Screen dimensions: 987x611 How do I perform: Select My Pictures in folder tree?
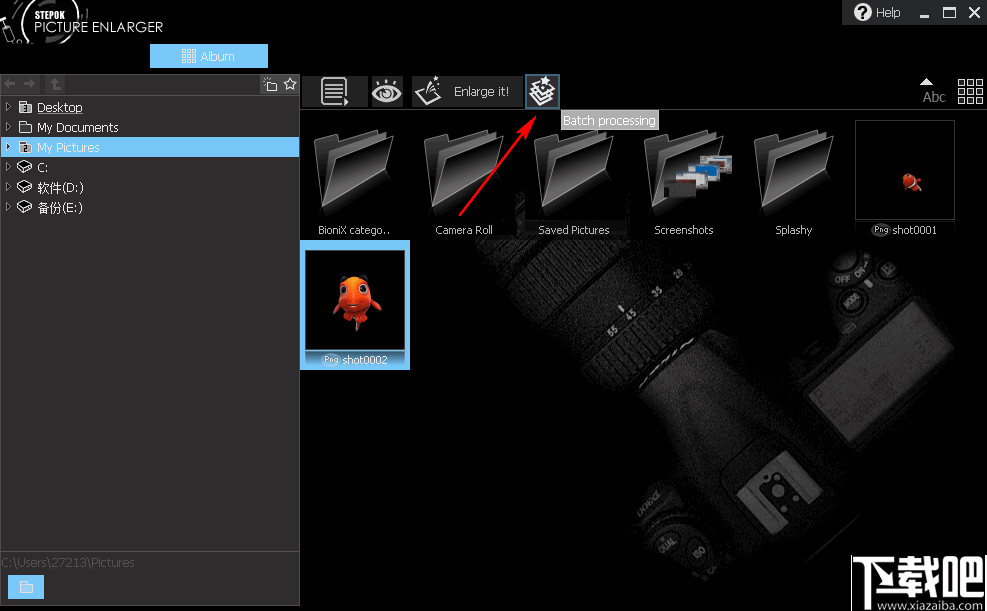point(68,147)
